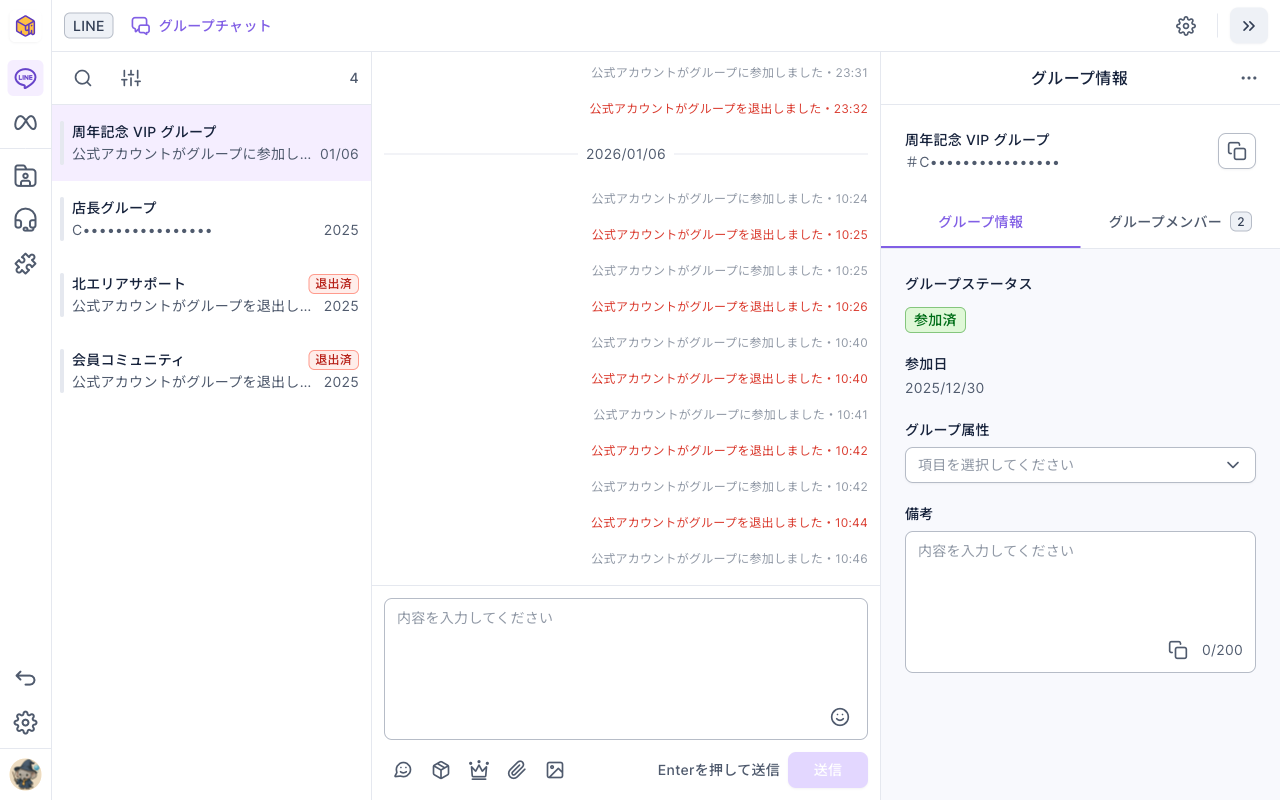Click the 2026/01/06 date separator

[x=626, y=154]
